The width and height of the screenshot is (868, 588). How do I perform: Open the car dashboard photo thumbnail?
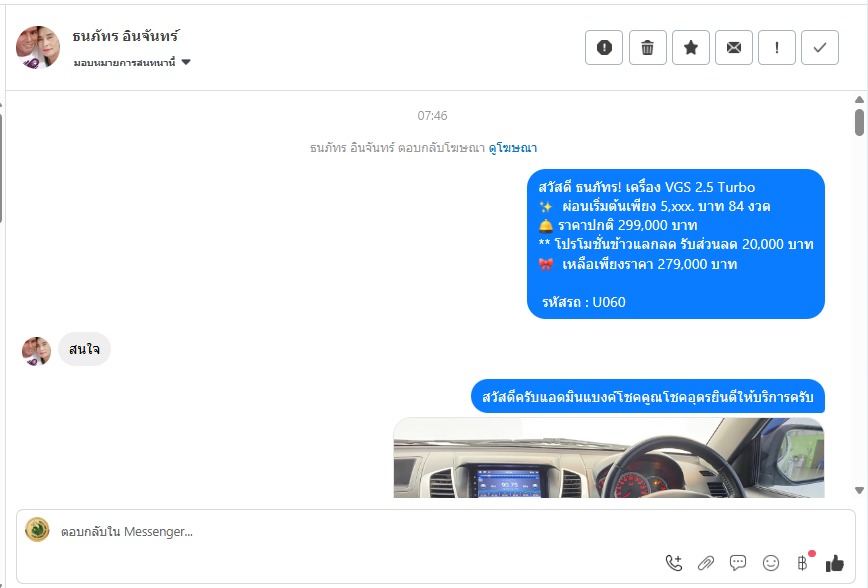pyautogui.click(x=609, y=458)
